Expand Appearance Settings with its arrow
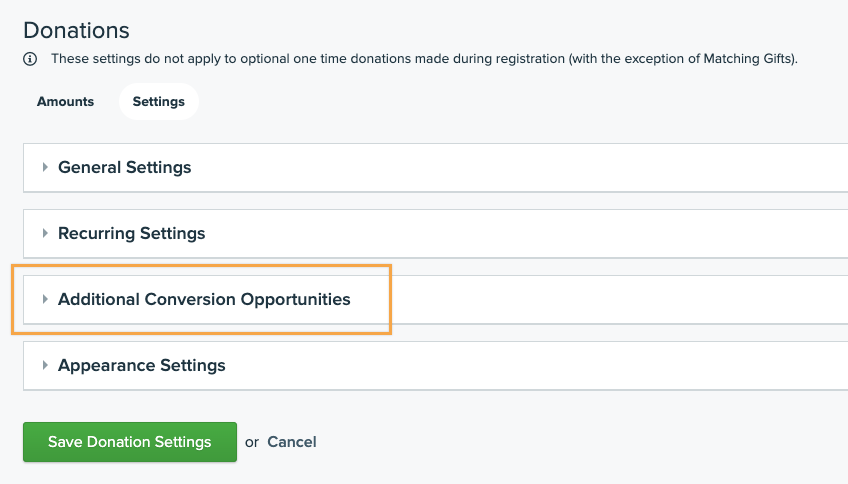848x484 pixels. click(x=45, y=365)
